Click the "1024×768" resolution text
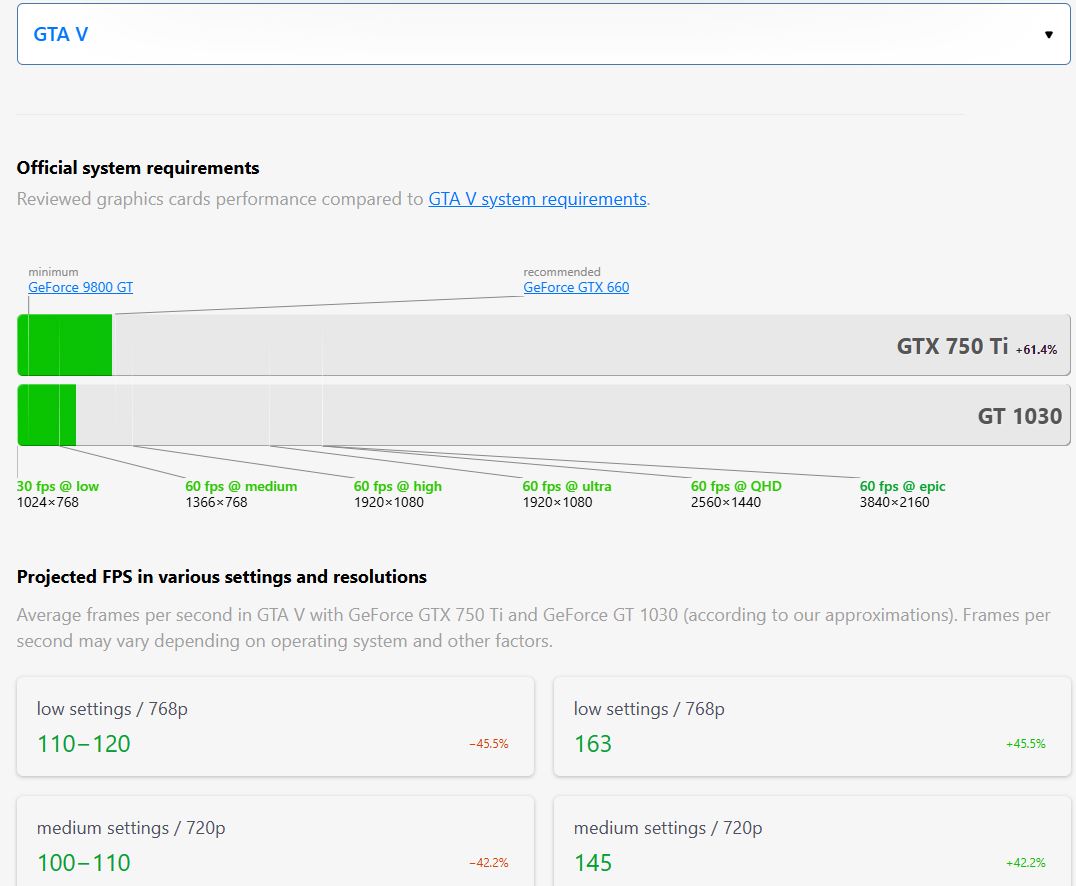 tap(47, 502)
